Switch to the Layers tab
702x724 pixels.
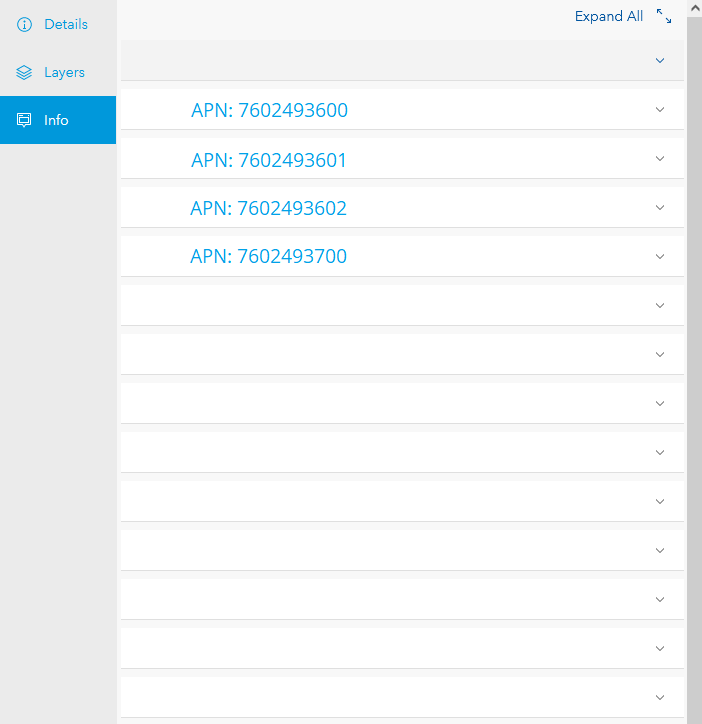(58, 72)
